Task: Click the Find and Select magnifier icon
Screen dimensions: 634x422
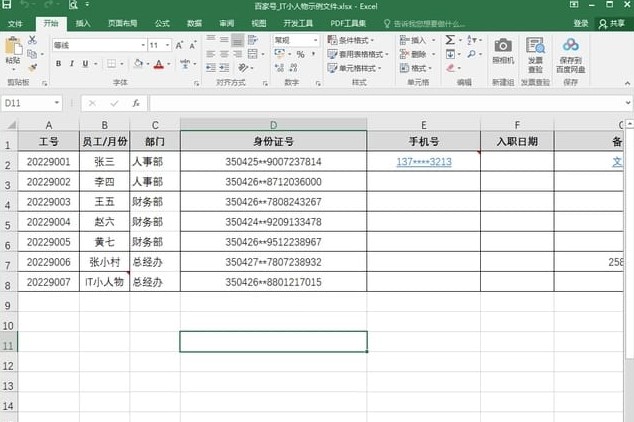Action: [471, 54]
